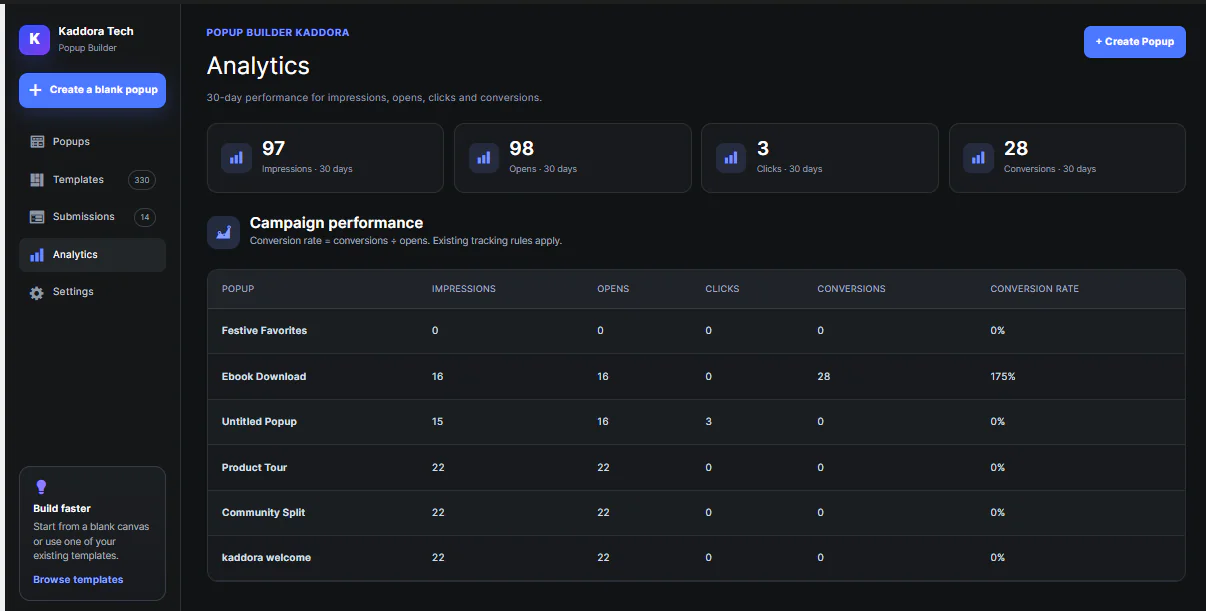
Task: Click the Campaign performance chart icon
Action: (223, 232)
